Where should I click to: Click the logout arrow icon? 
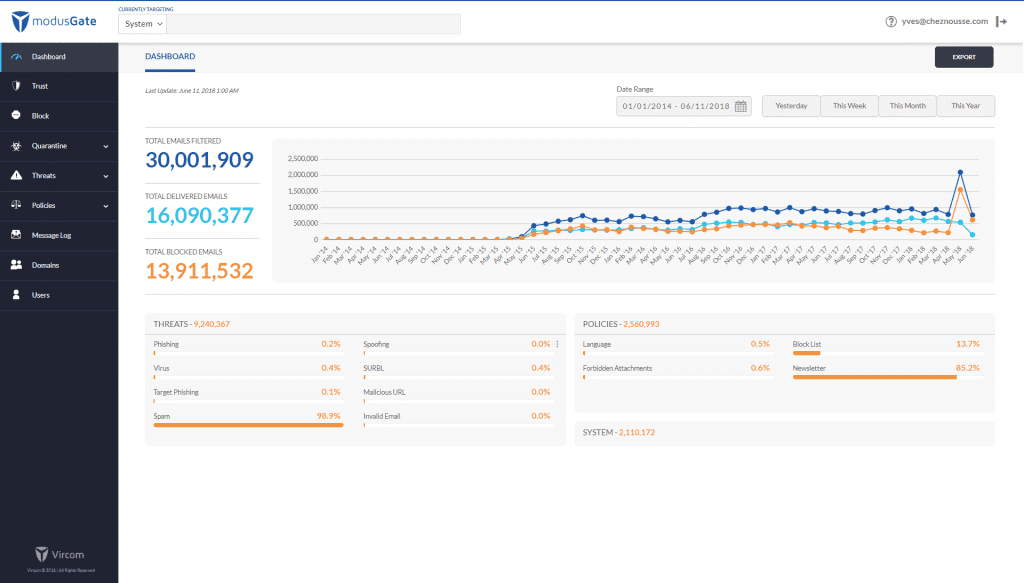pos(1001,22)
